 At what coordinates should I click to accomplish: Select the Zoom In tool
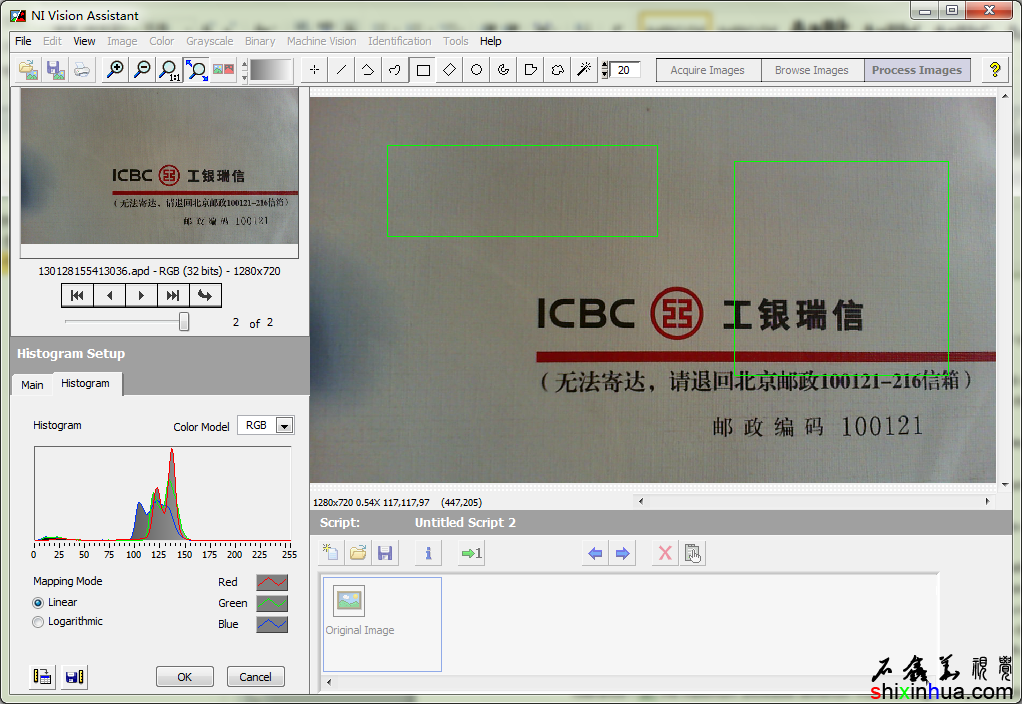[x=115, y=70]
